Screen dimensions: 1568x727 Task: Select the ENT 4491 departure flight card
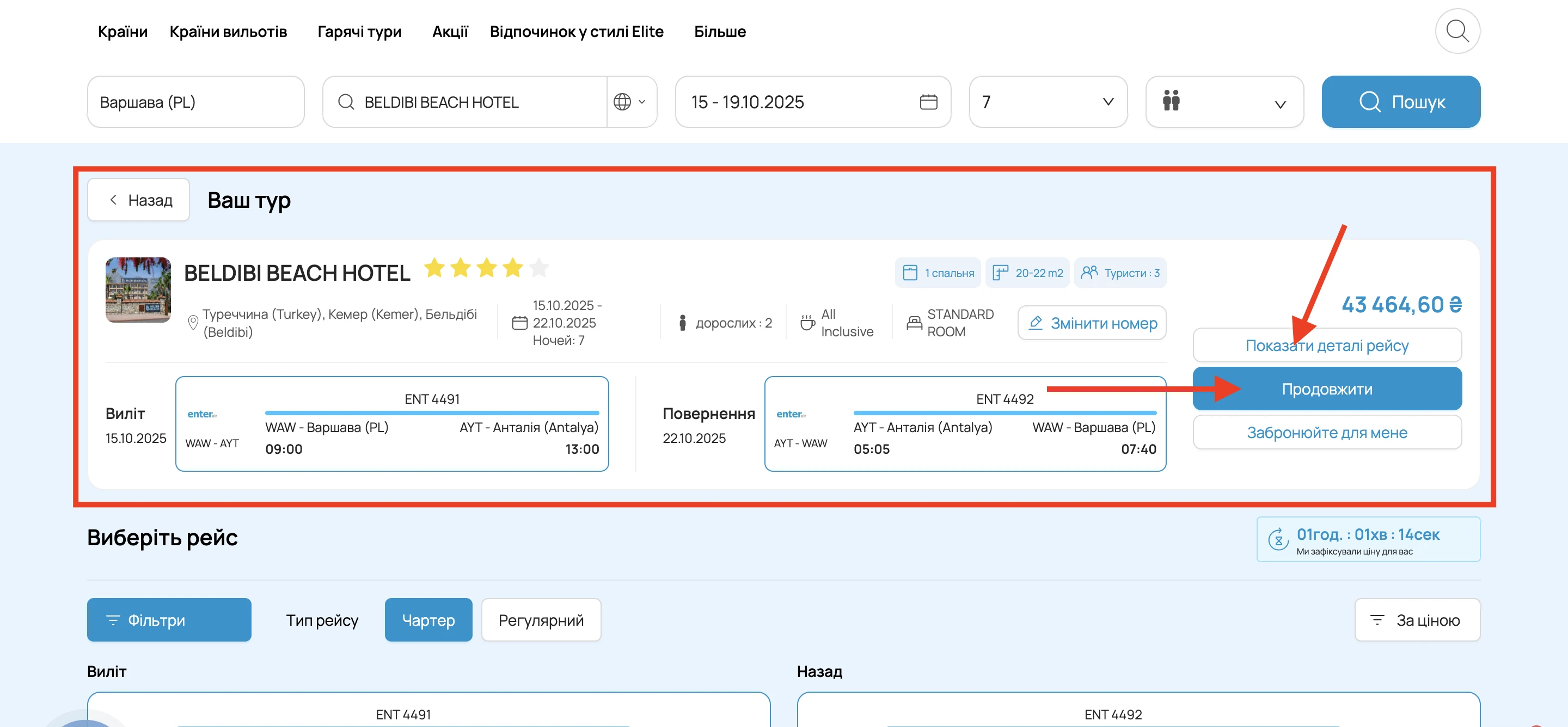(392, 423)
